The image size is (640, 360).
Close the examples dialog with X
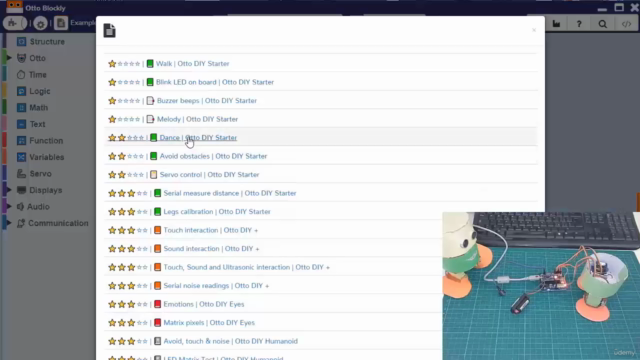pyautogui.click(x=534, y=30)
